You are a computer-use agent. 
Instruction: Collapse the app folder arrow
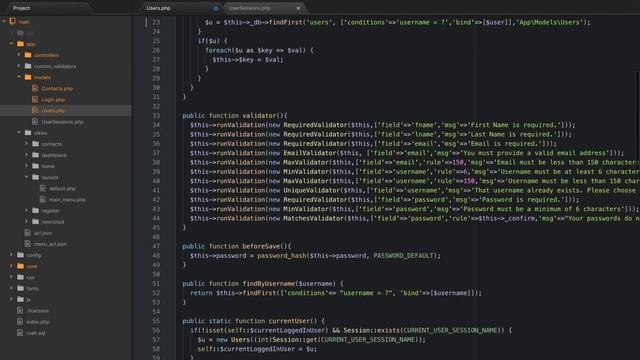[11, 44]
